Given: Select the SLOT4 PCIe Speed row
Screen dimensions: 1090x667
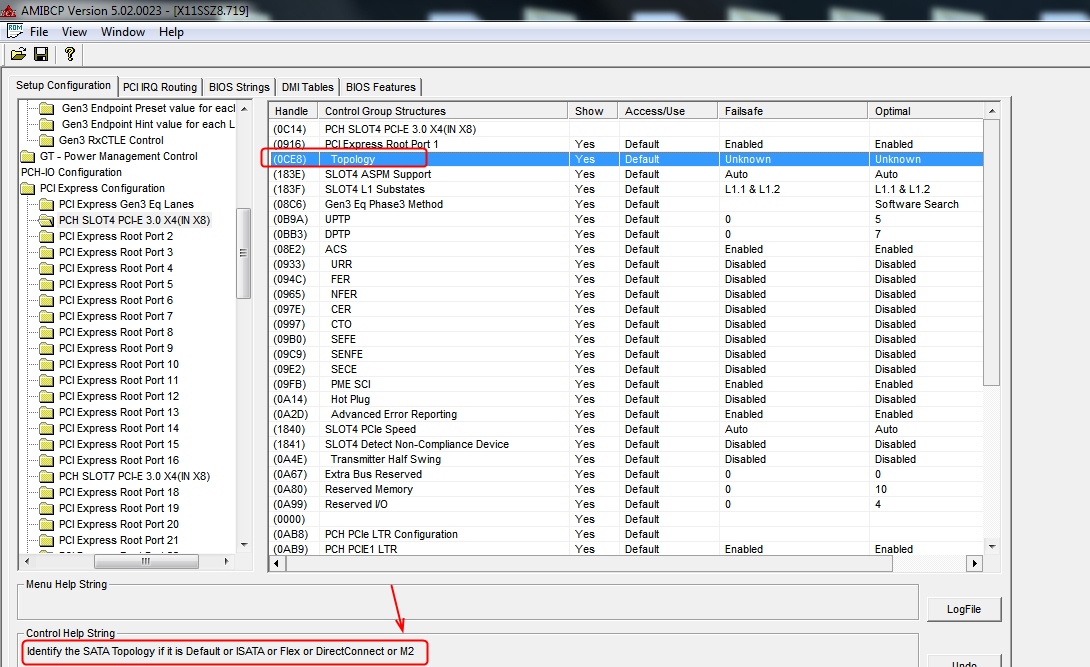Looking at the screenshot, I should coord(626,429).
